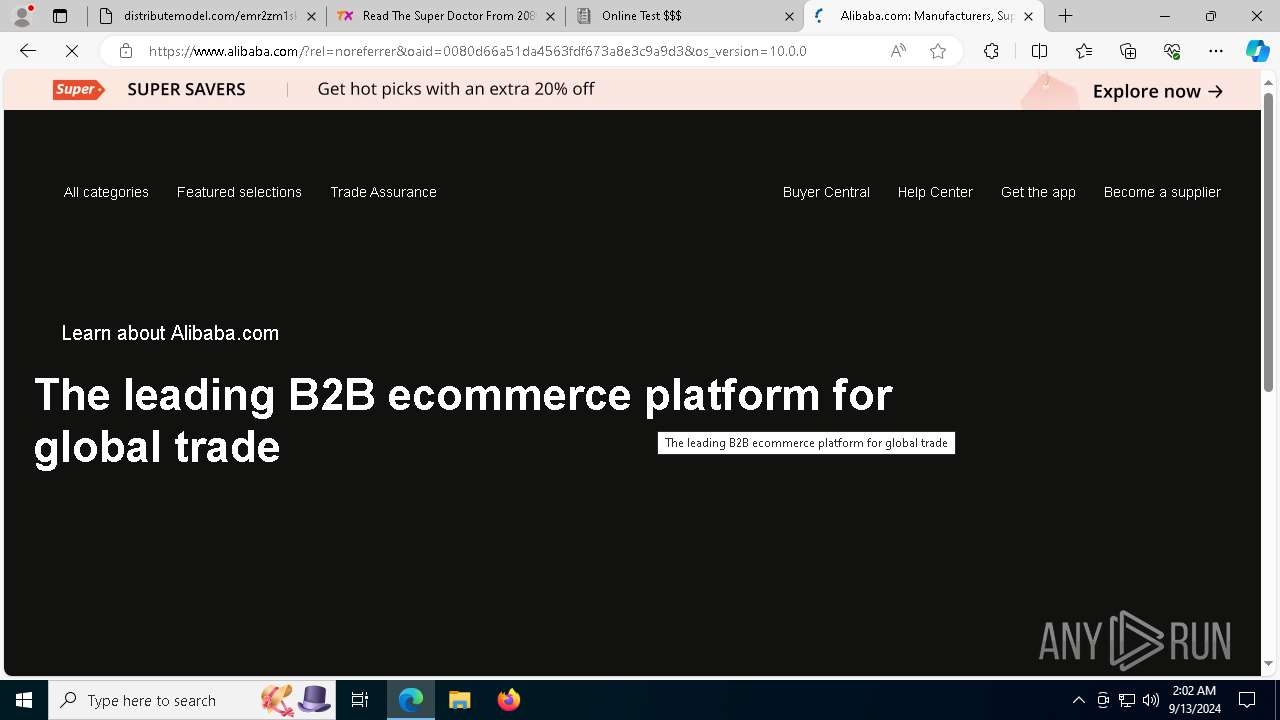The width and height of the screenshot is (1280, 720).
Task: Open Trade Assurance link
Action: coord(383,192)
